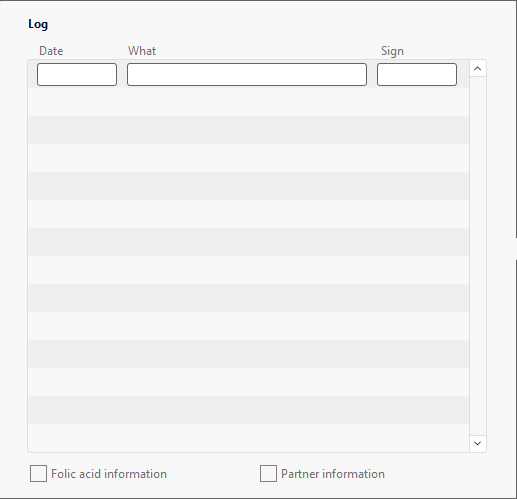Enable the Folic acid information checkbox
Screen dimensions: 517x499
tap(38, 474)
